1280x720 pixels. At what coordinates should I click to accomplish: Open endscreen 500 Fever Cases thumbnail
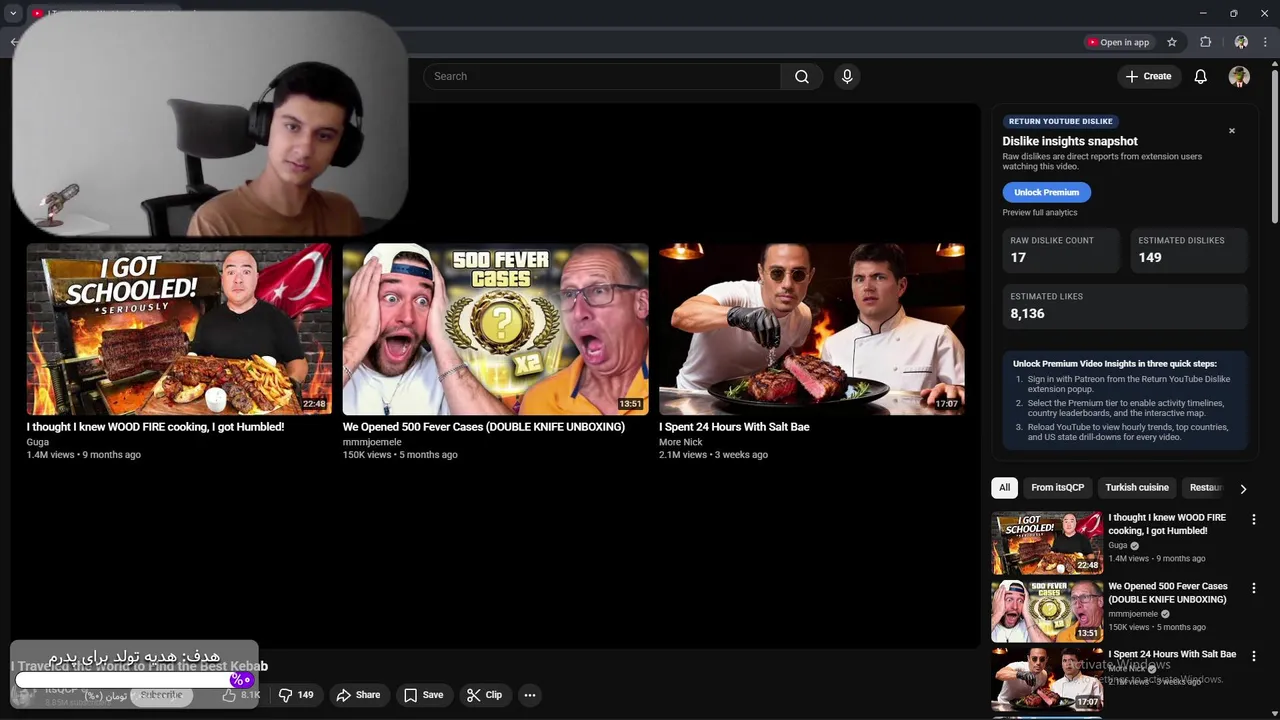tap(495, 329)
